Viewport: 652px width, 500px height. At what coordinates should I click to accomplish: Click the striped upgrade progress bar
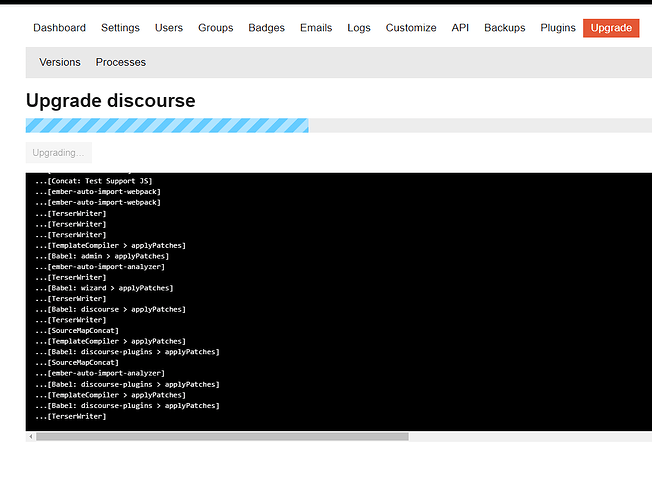(167, 125)
